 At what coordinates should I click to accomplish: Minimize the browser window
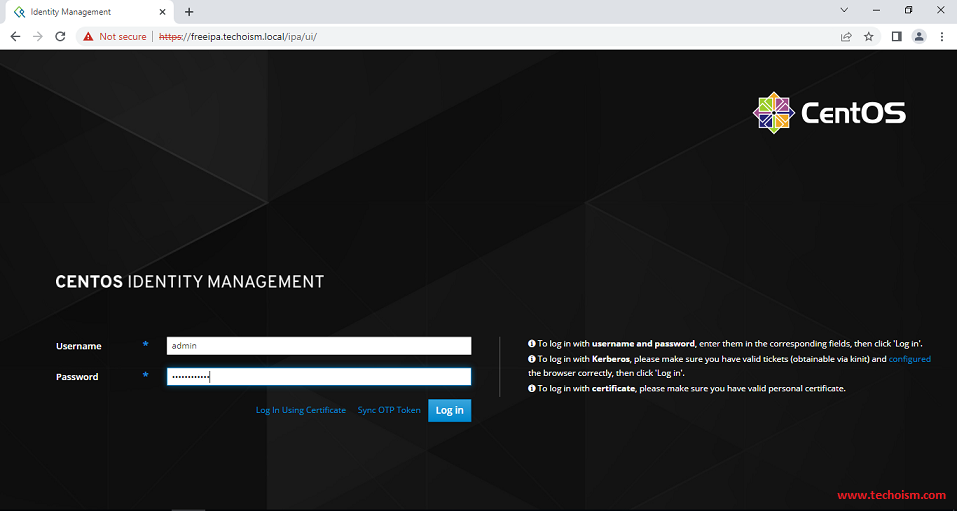[876, 10]
